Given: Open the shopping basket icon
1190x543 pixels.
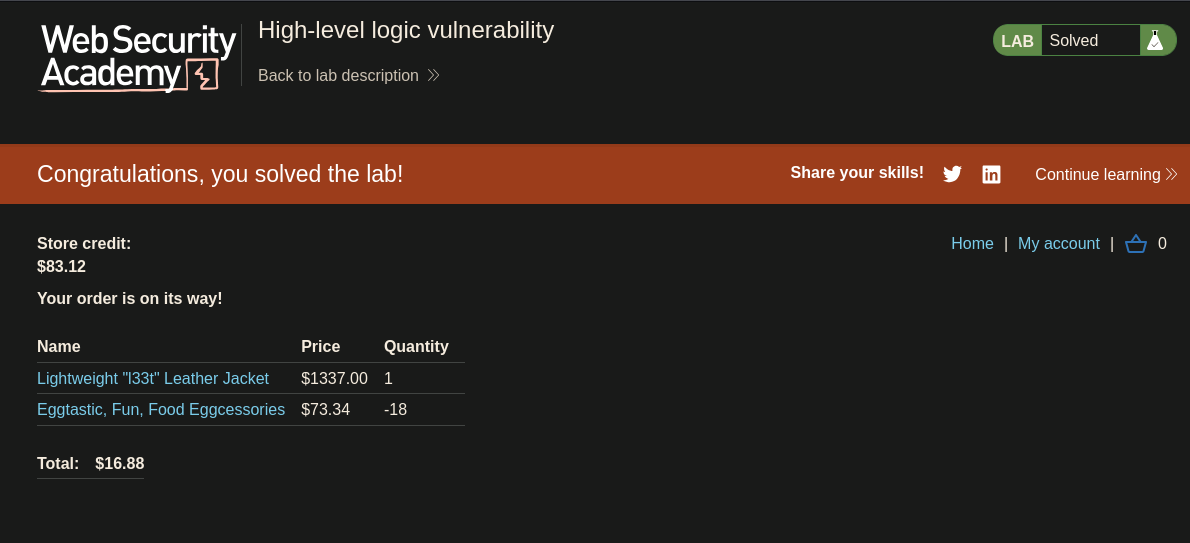Looking at the screenshot, I should (x=1135, y=244).
